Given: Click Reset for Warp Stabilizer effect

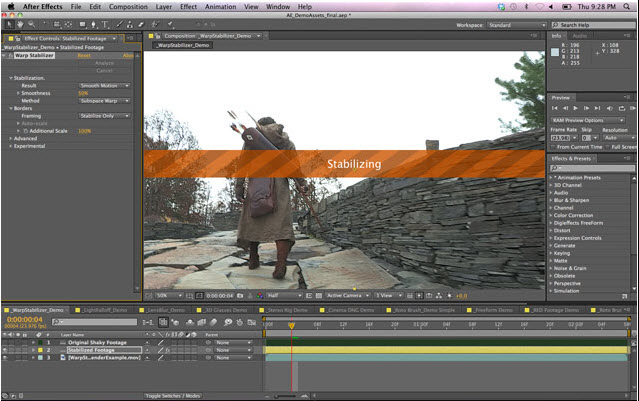Looking at the screenshot, I should (84, 55).
